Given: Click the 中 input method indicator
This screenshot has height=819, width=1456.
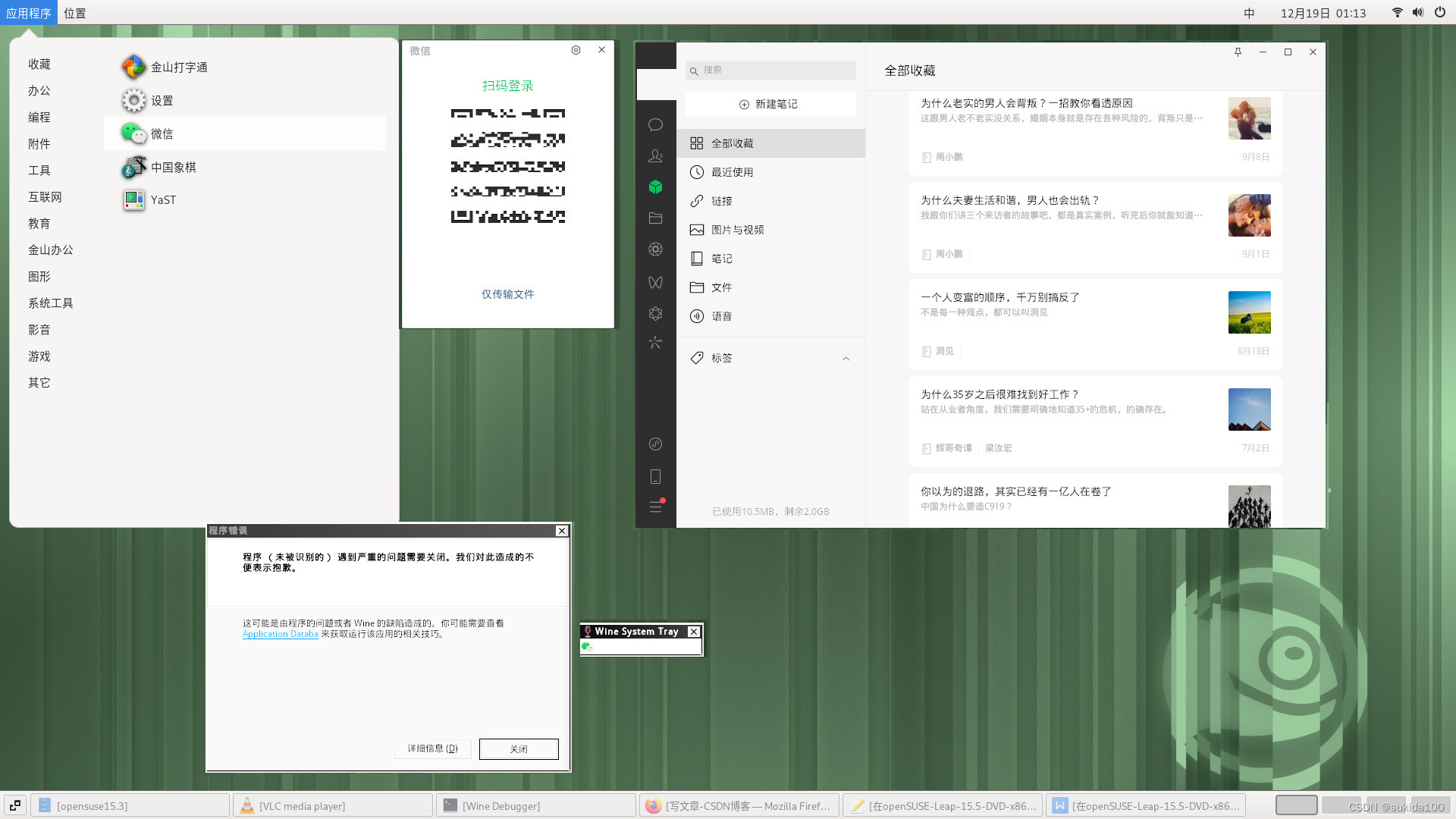Looking at the screenshot, I should (x=1249, y=13).
